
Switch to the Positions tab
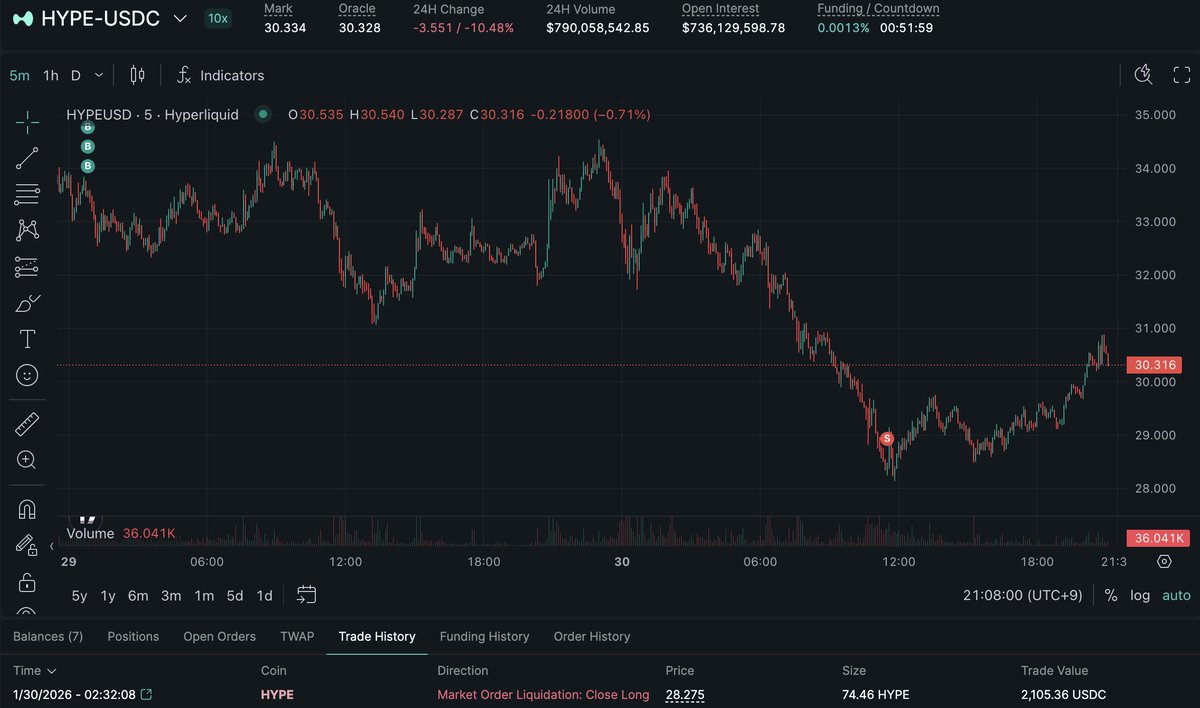click(132, 636)
